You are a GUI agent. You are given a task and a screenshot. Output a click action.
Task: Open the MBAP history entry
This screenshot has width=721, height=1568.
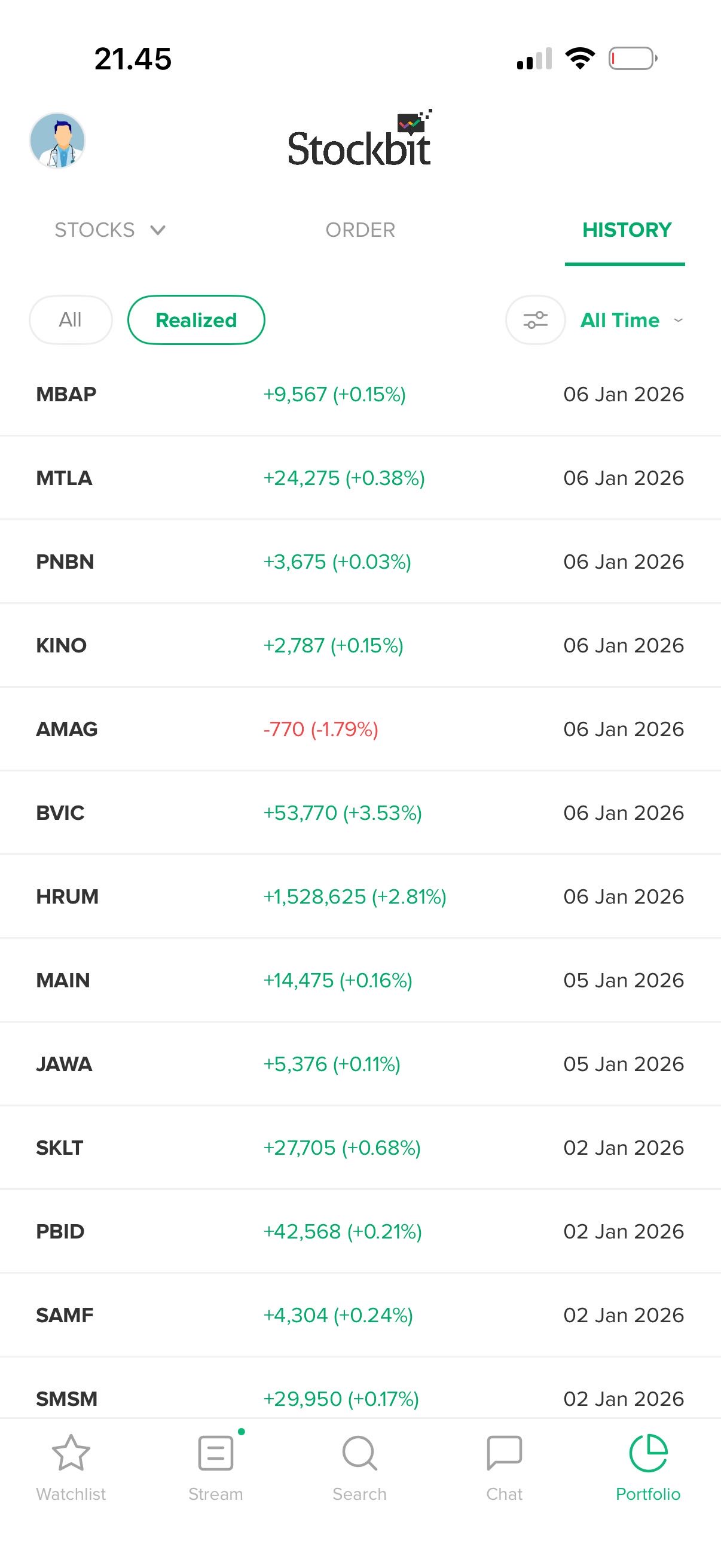click(x=360, y=395)
